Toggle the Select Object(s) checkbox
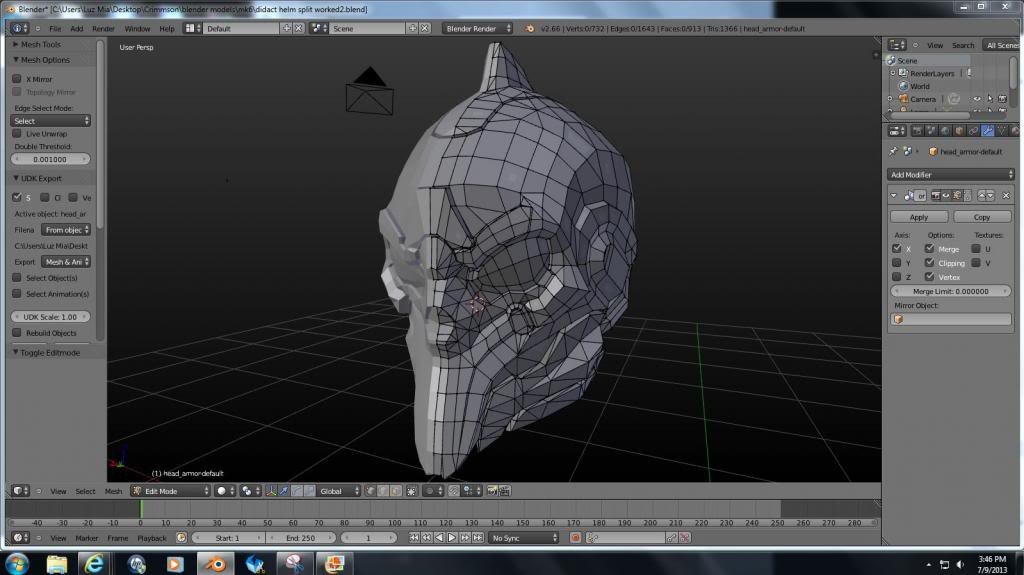1024x575 pixels. pos(17,278)
